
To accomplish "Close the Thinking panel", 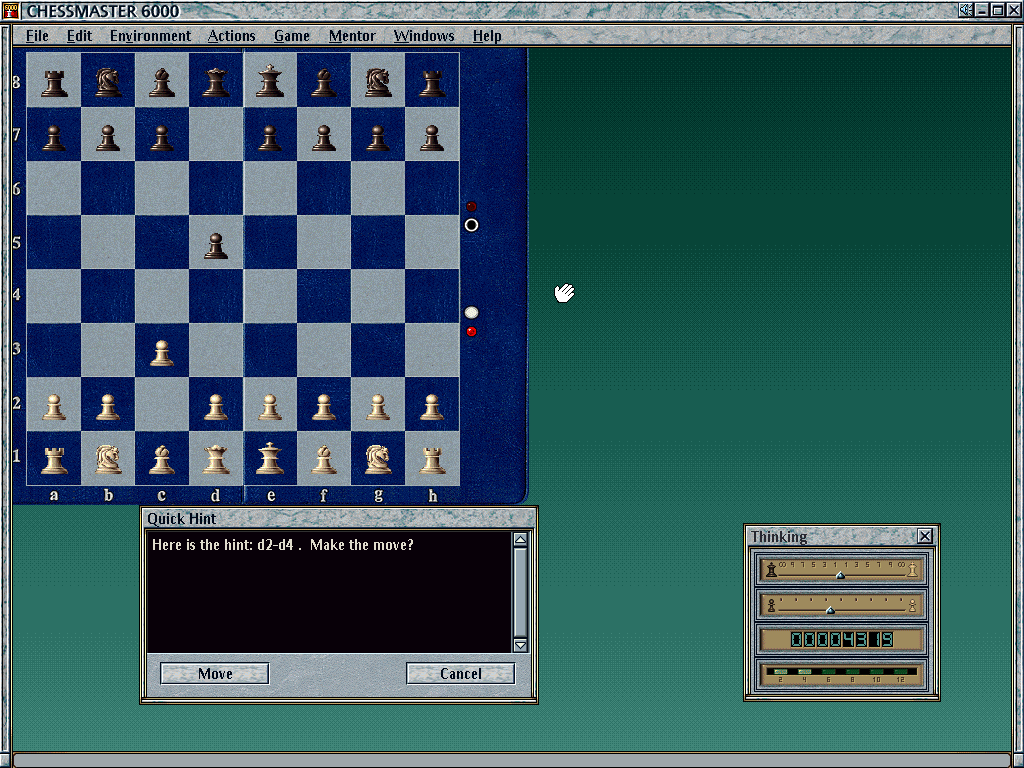I will click(x=925, y=536).
